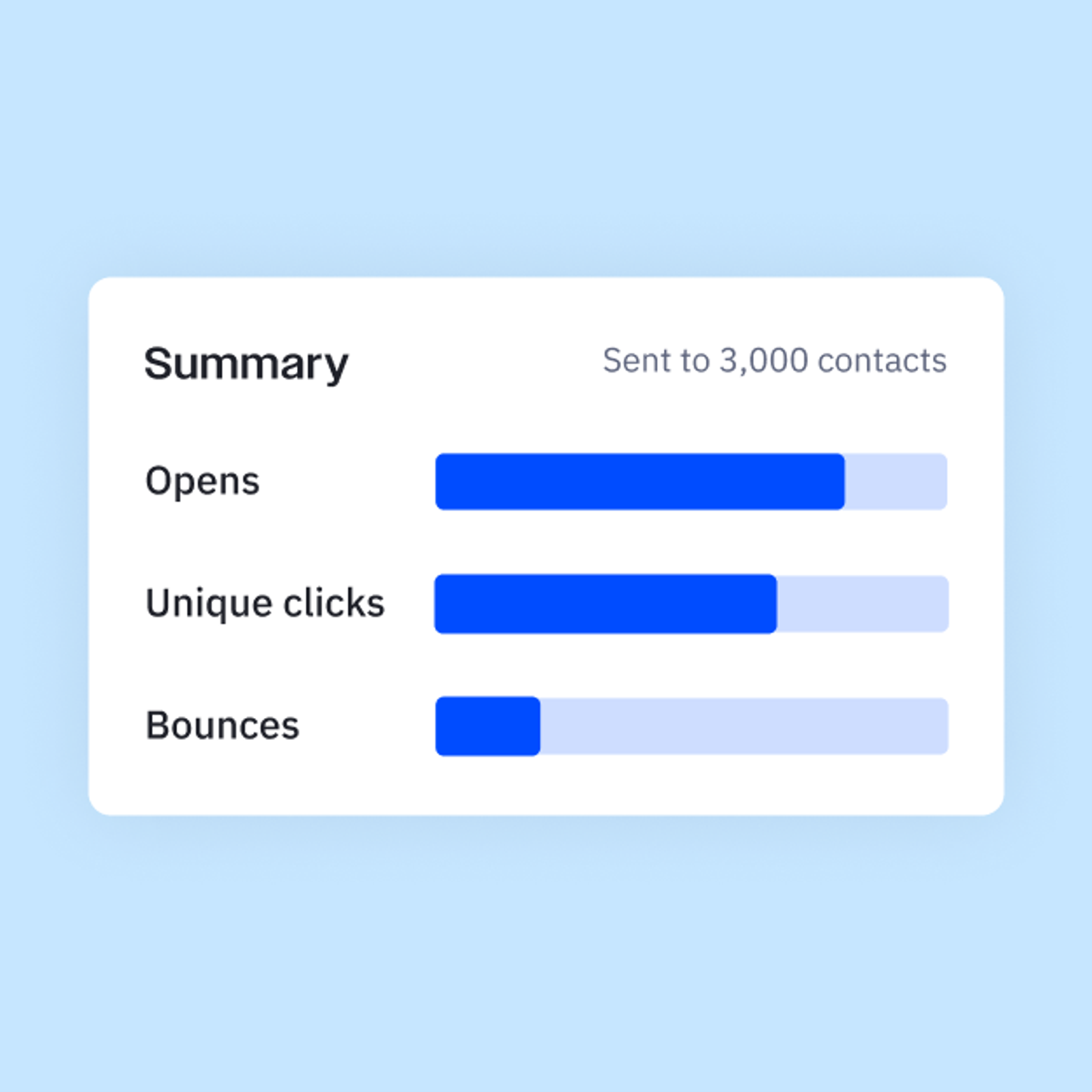Click the unfilled light portion of Bounces bar
The height and width of the screenshot is (1092, 1092).
pos(744,726)
